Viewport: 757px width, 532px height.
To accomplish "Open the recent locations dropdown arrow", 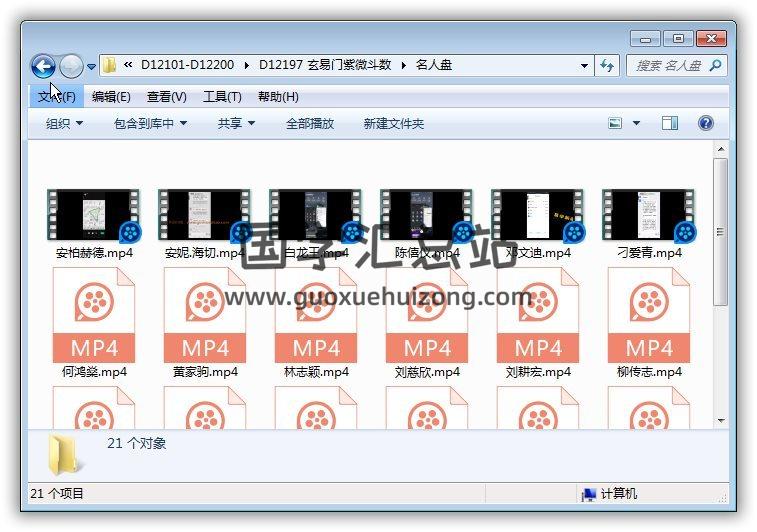I will coord(91,67).
